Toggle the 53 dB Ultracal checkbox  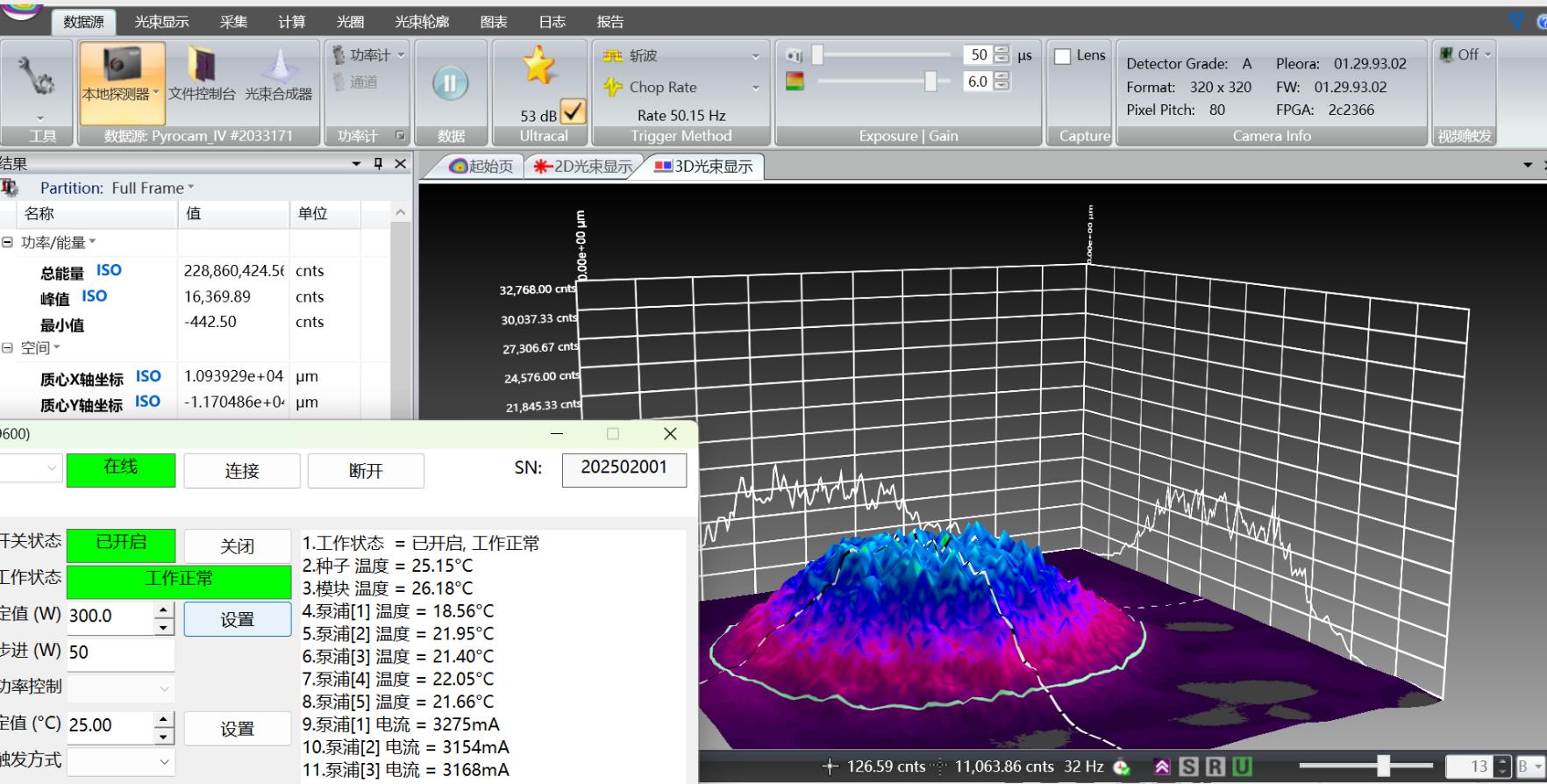[x=573, y=113]
